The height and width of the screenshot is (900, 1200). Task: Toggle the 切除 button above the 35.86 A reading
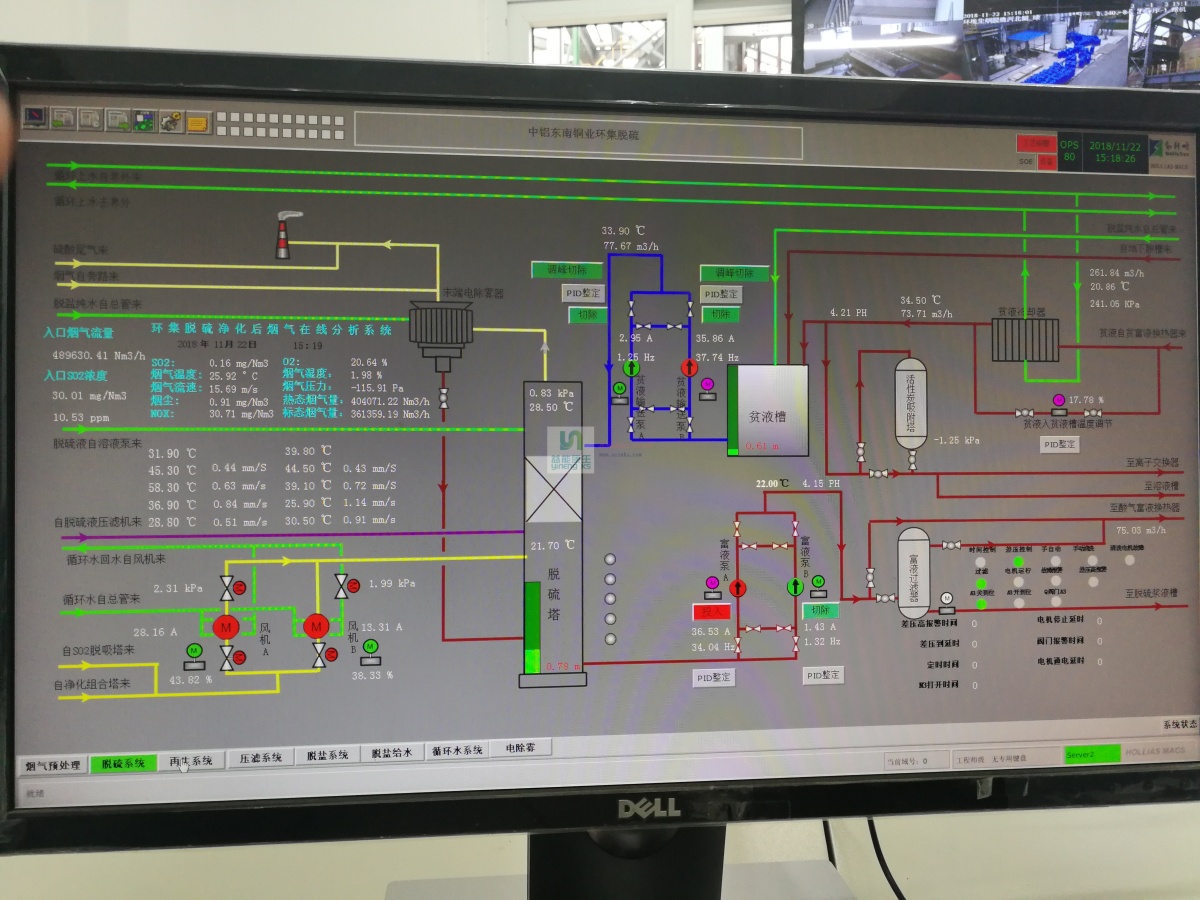click(x=719, y=314)
